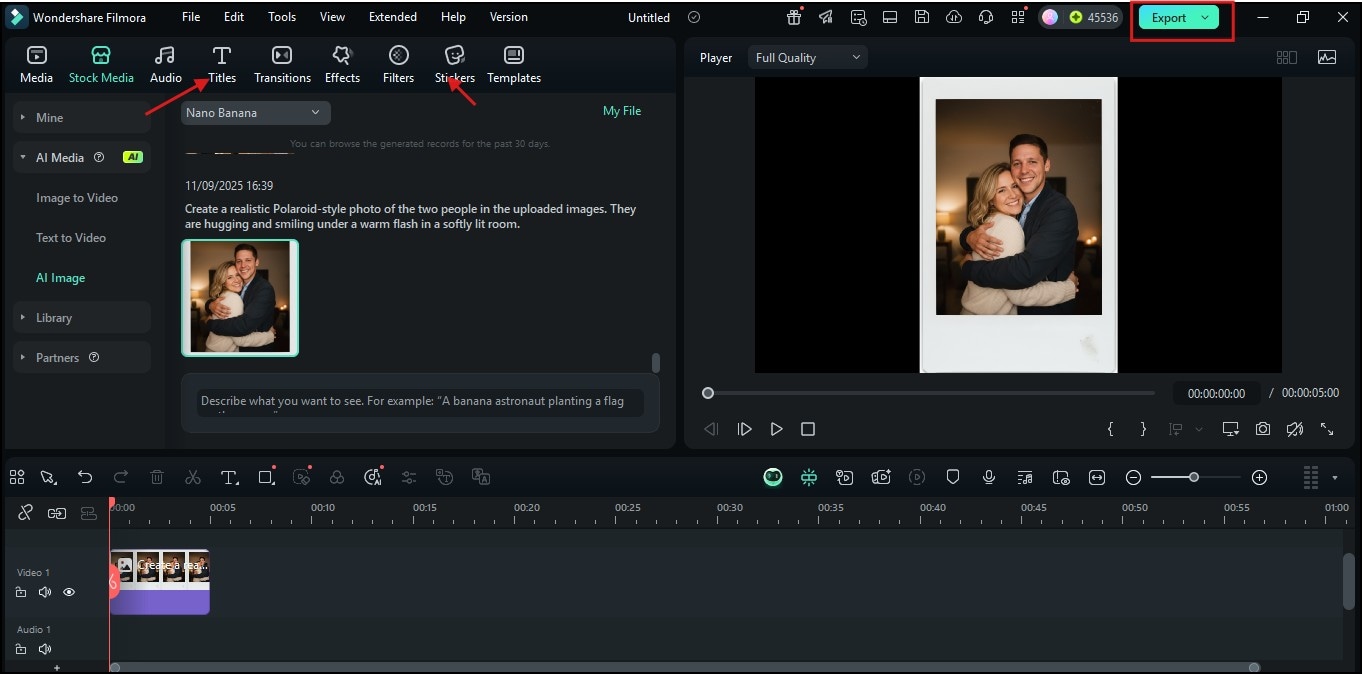Image resolution: width=1362 pixels, height=674 pixels.
Task: Lock the Video 1 track
Action: pos(20,592)
